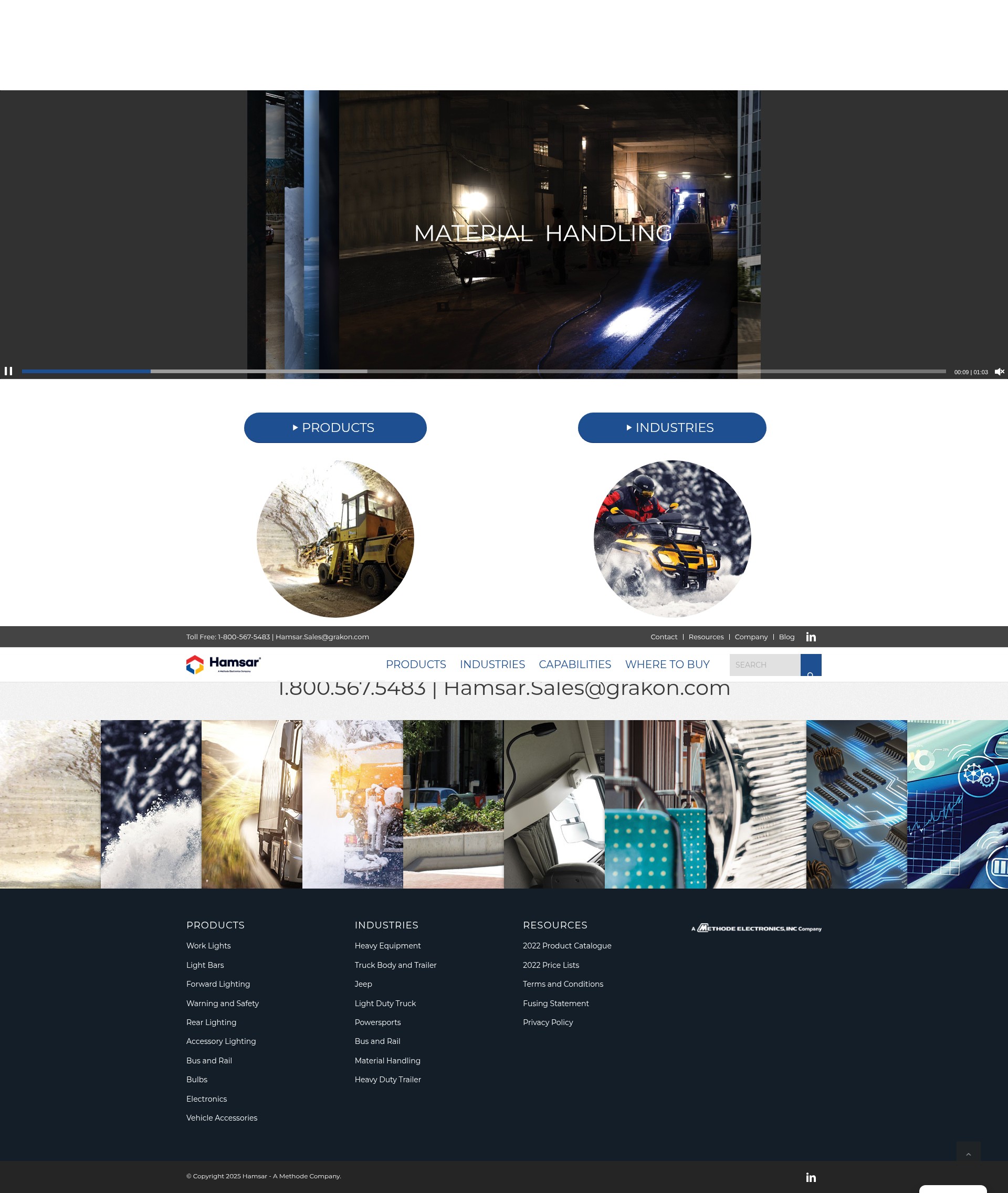Image resolution: width=1008 pixels, height=1193 pixels.
Task: Click the Hamsar logo
Action: (x=224, y=664)
